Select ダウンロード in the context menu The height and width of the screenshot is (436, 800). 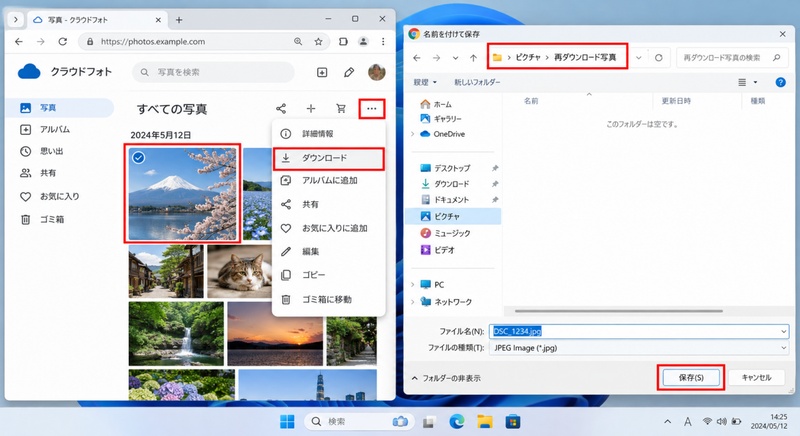point(329,158)
